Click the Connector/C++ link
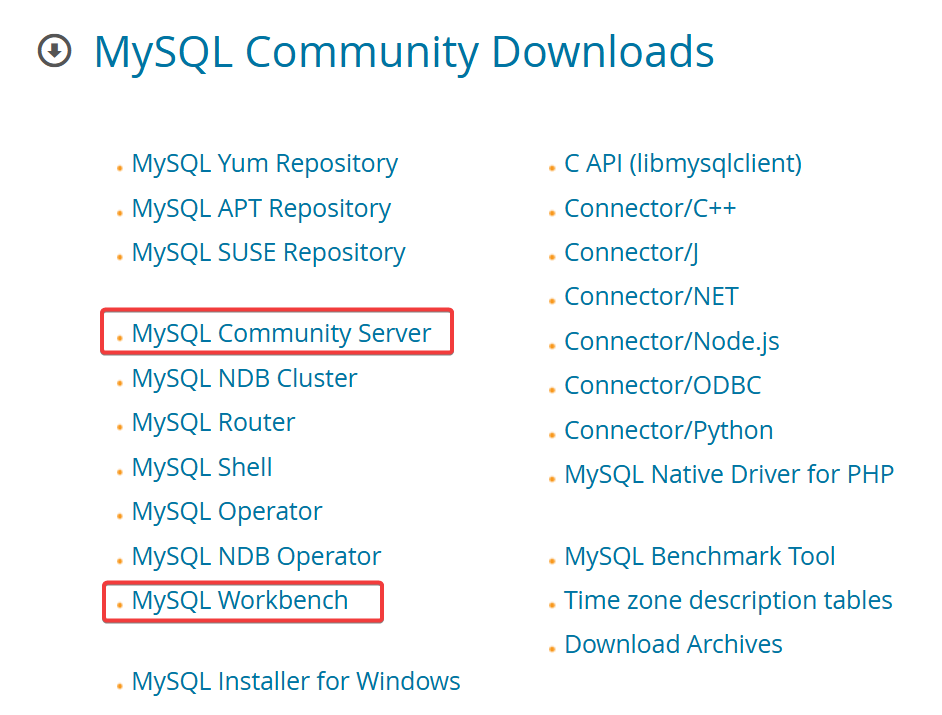The image size is (942, 715). (x=650, y=209)
